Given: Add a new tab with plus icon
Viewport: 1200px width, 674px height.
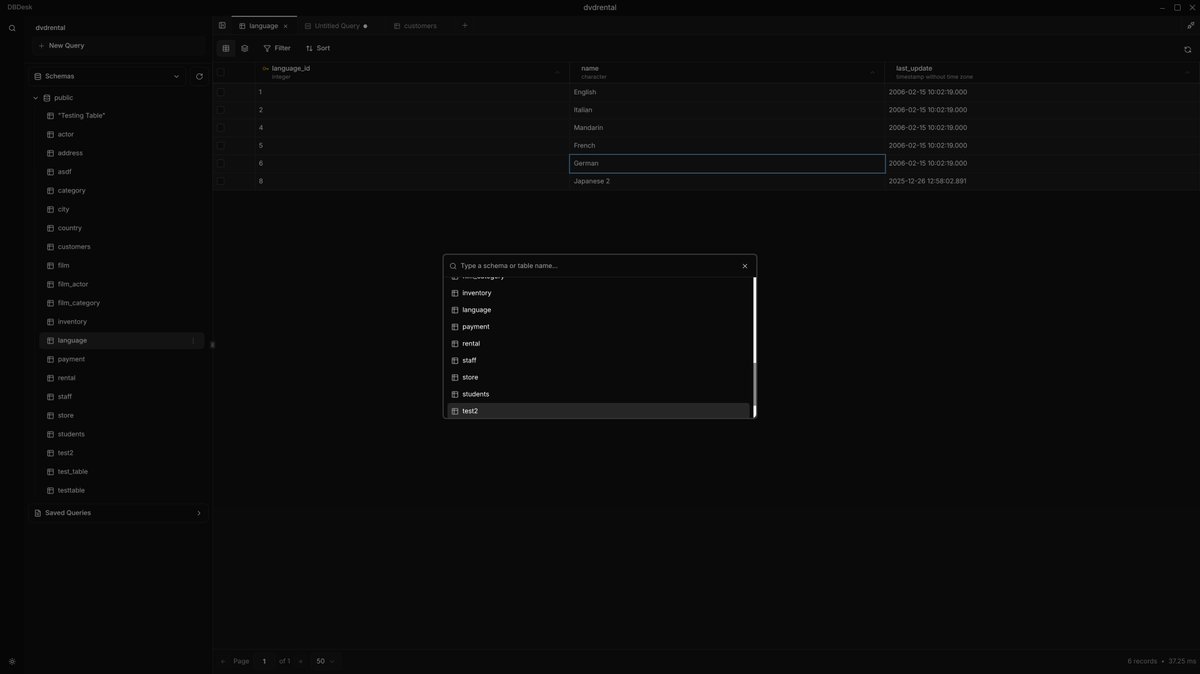Looking at the screenshot, I should (464, 25).
